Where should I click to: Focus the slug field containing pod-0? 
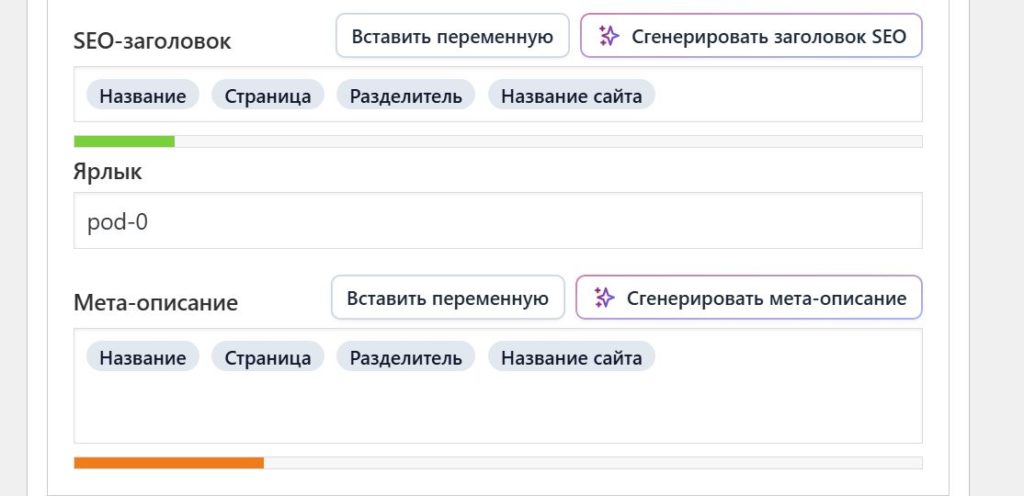click(498, 221)
